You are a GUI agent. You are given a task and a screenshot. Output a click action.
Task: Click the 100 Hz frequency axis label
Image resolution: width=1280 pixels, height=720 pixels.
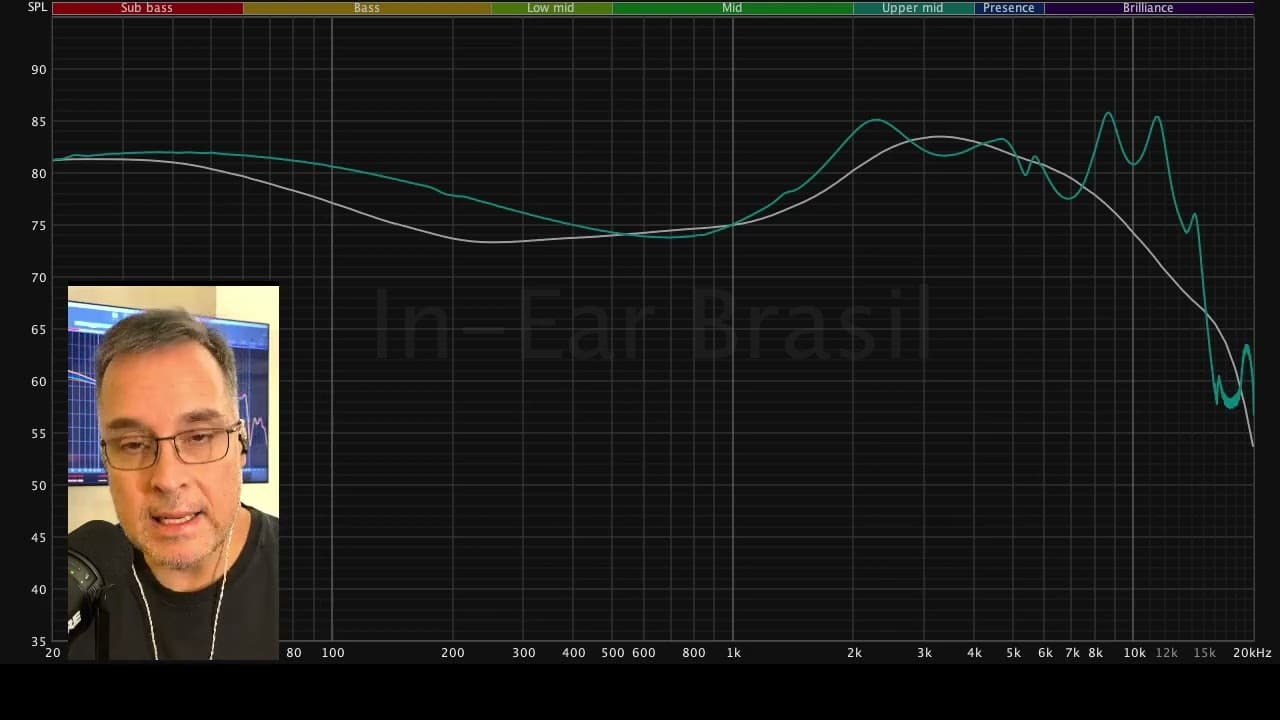click(333, 653)
